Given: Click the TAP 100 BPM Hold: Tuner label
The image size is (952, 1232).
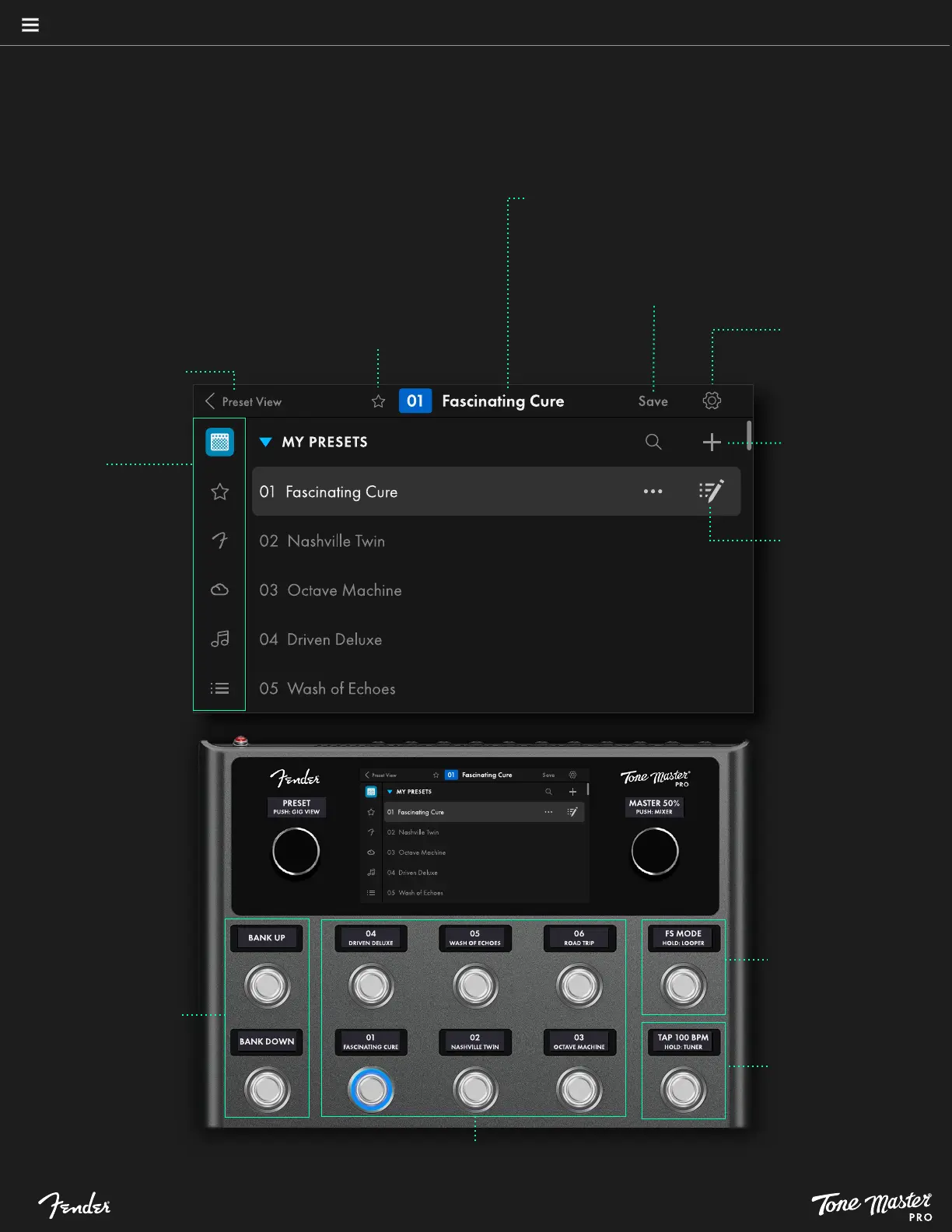Looking at the screenshot, I should click(x=684, y=1042).
